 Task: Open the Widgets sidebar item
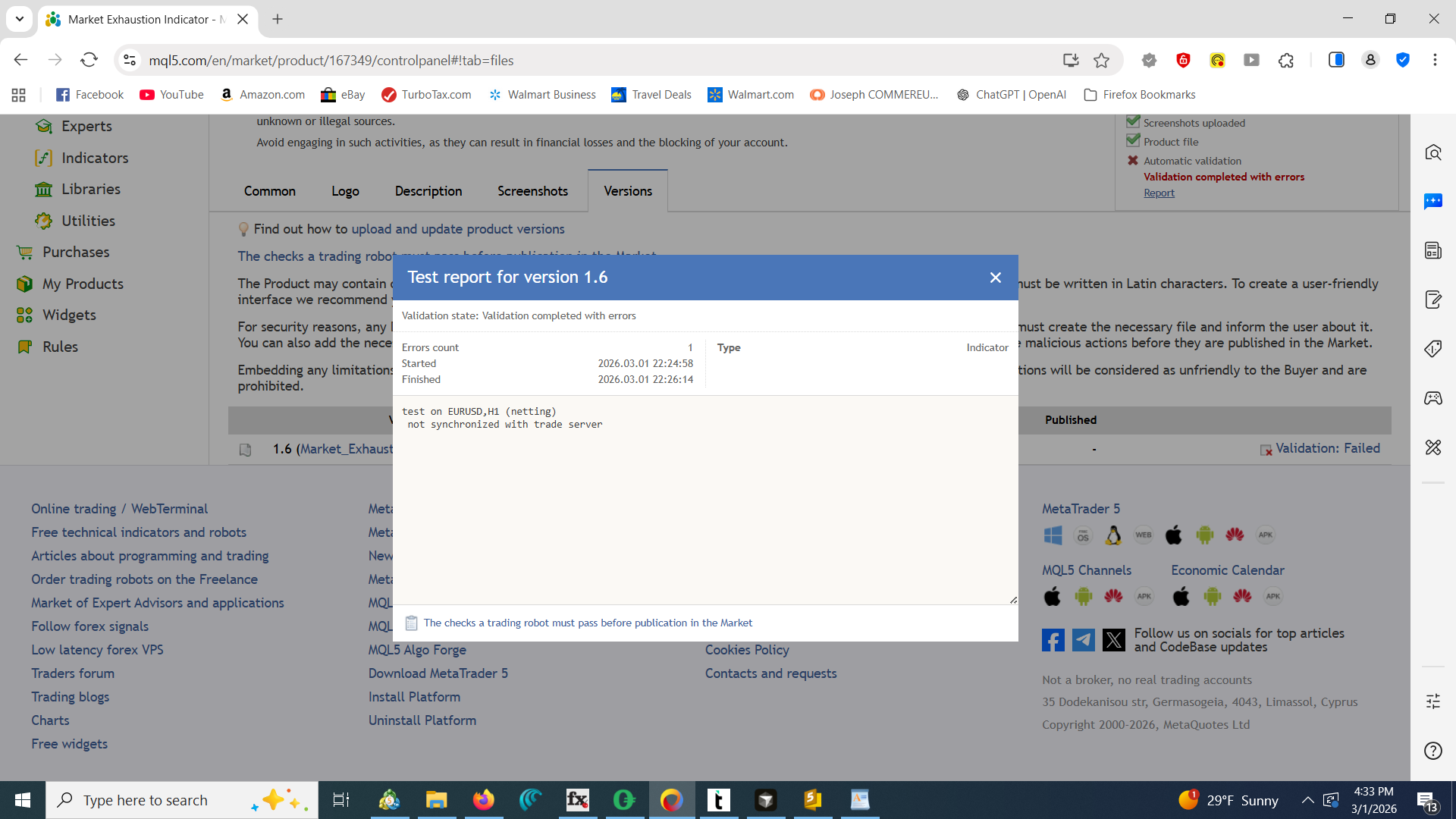(68, 315)
